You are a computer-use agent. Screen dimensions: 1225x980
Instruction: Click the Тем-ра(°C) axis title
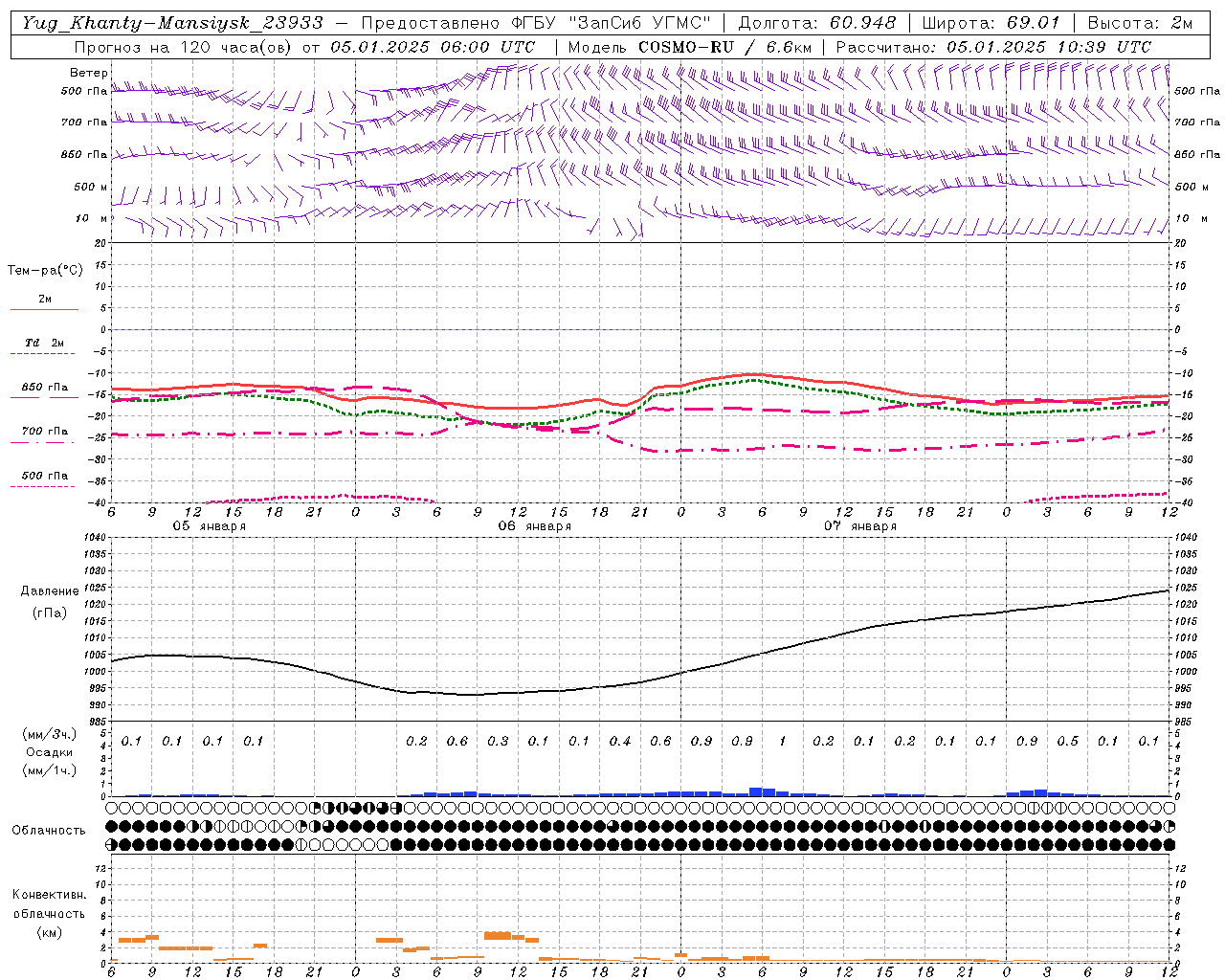click(x=45, y=271)
